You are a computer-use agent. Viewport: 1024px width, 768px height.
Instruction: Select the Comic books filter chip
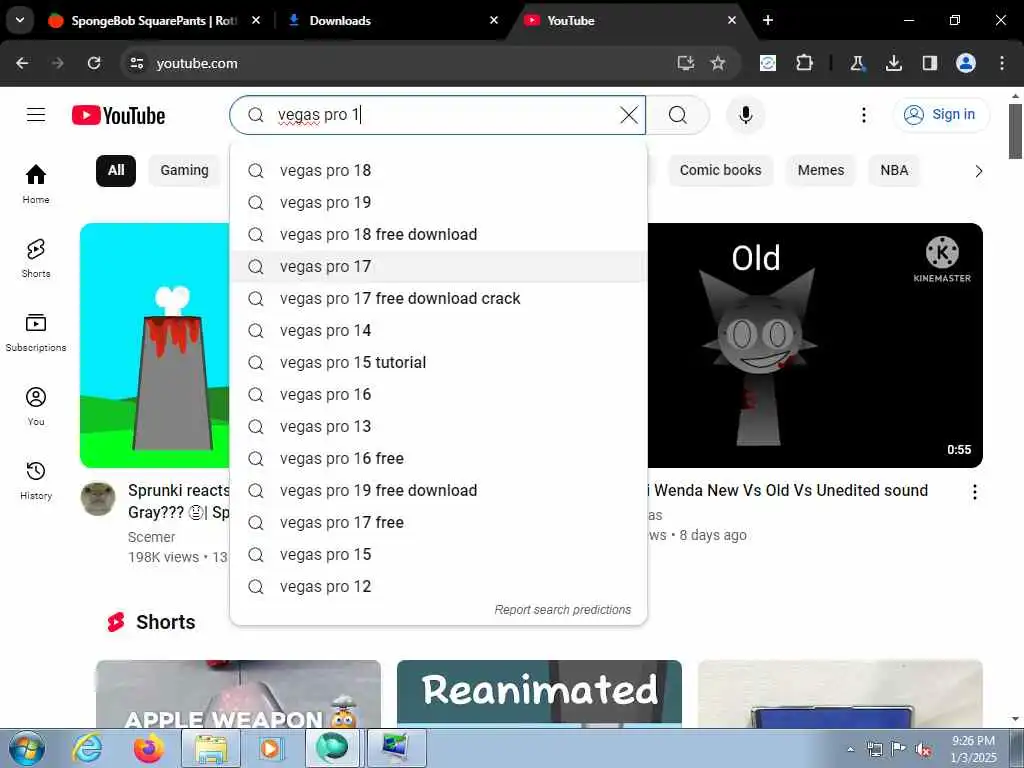720,170
